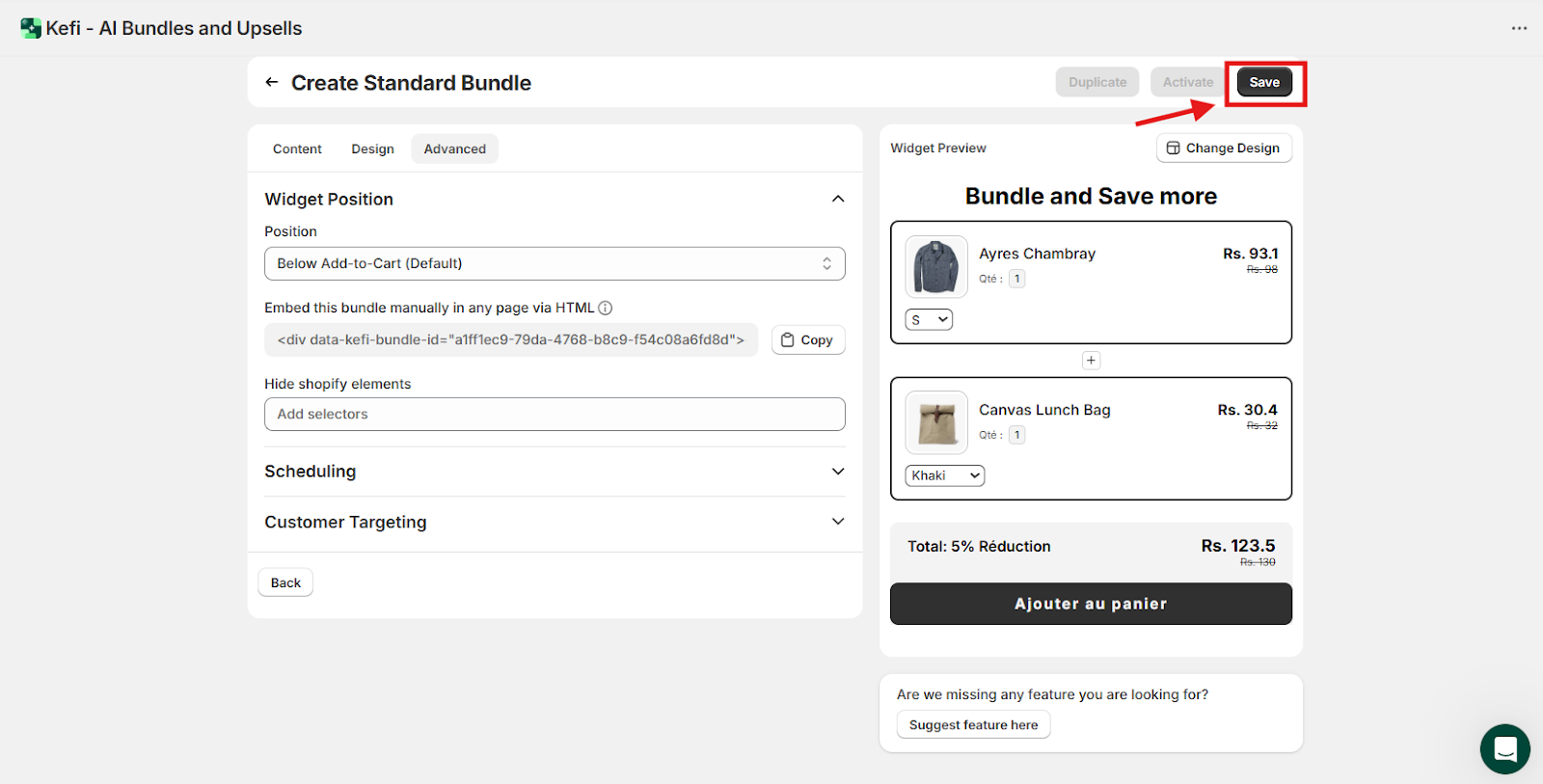Copy the bundle embed HTML code

pos(808,340)
